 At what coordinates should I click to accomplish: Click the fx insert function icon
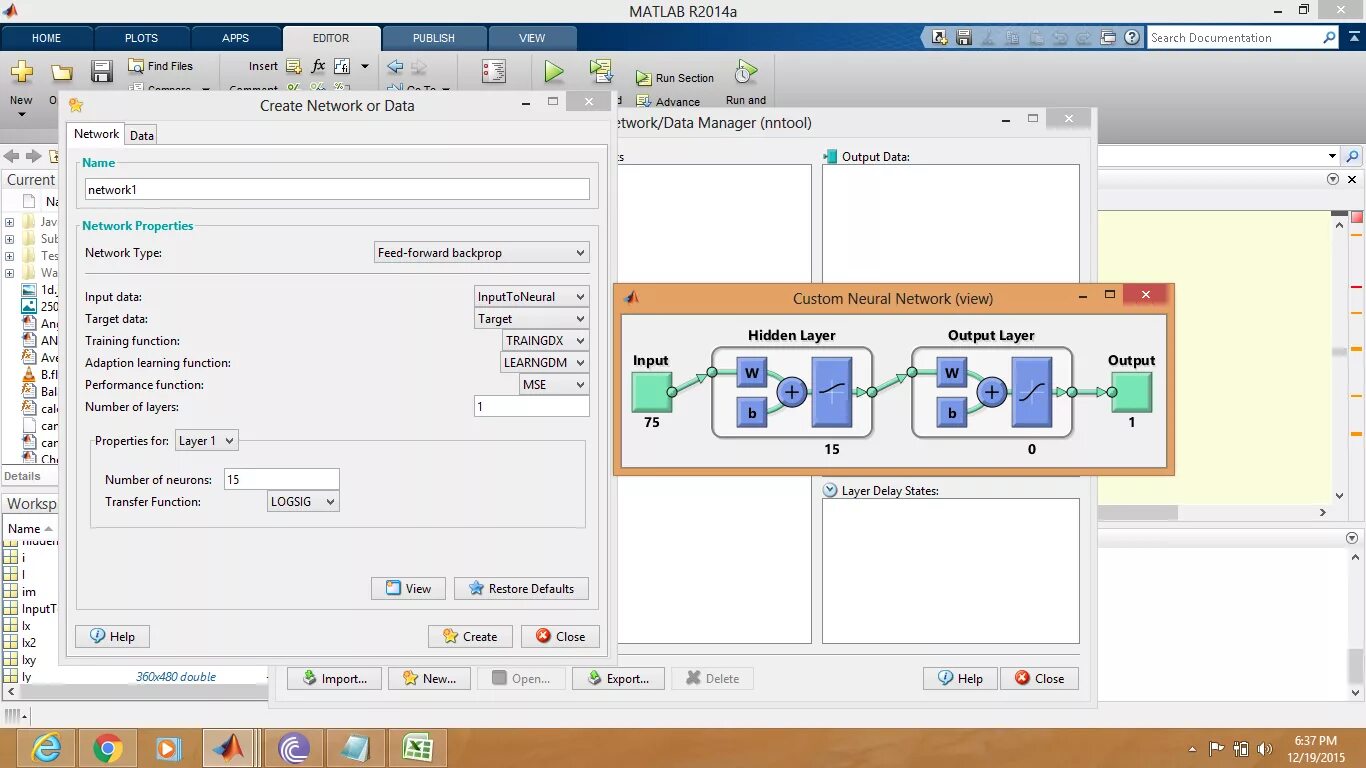(318, 66)
